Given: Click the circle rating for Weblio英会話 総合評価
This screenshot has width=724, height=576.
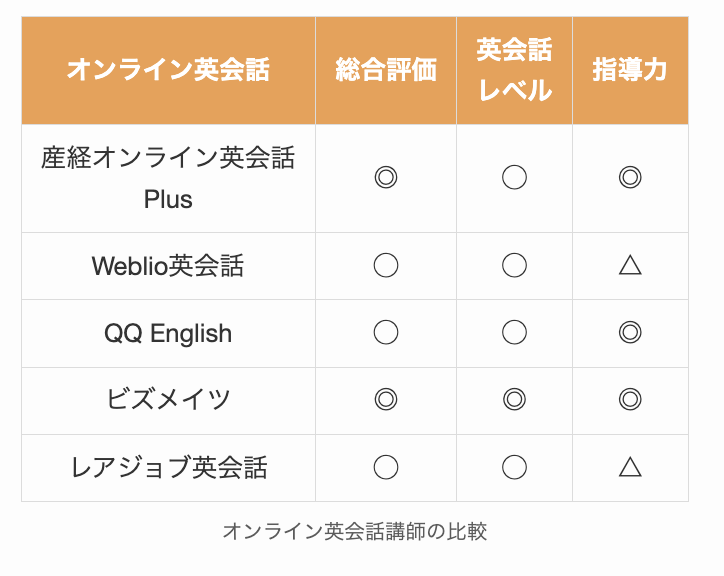Looking at the screenshot, I should coord(386,265).
